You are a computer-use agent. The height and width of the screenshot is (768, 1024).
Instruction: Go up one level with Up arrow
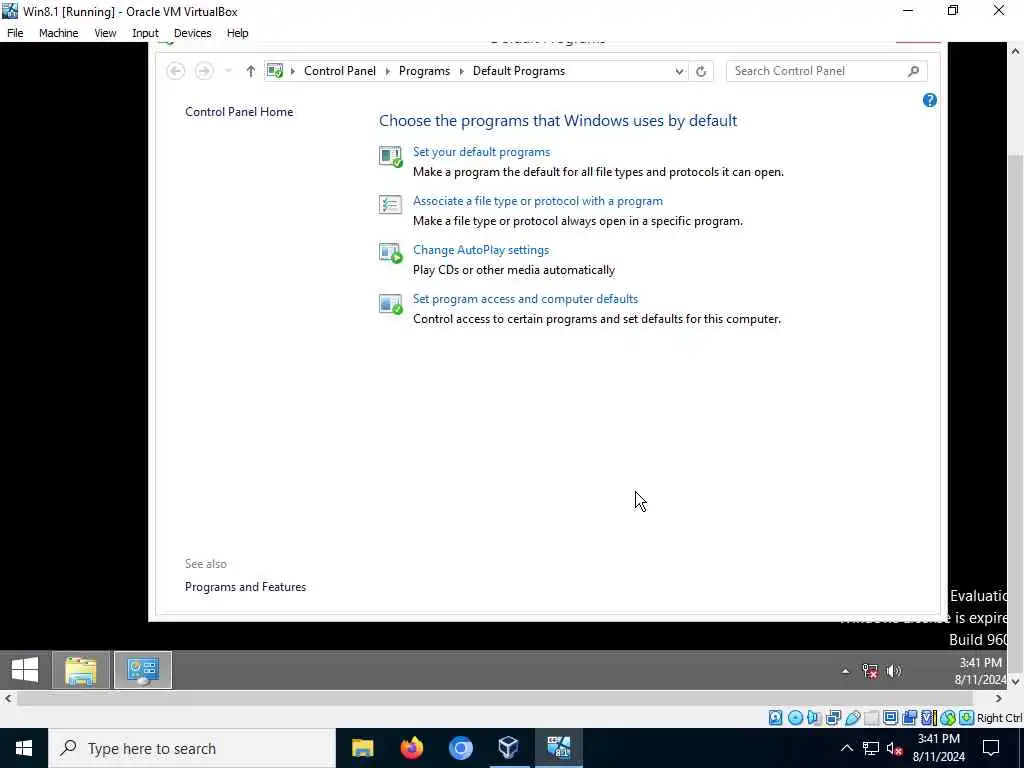(x=251, y=71)
